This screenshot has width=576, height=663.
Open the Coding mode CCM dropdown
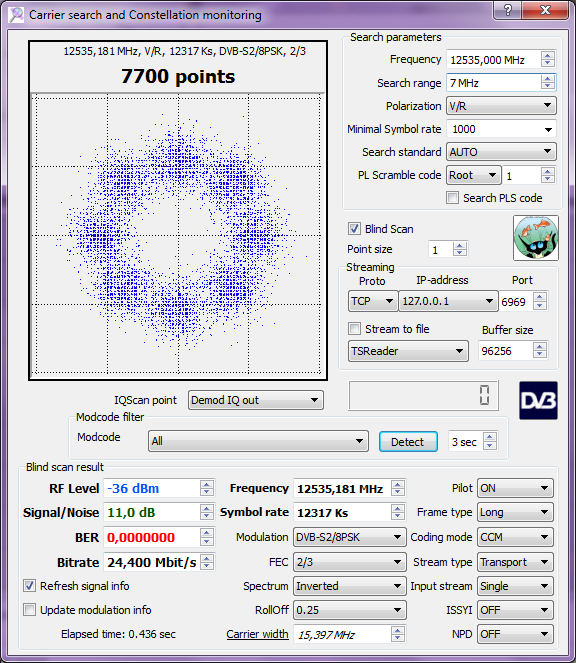pyautogui.click(x=515, y=537)
